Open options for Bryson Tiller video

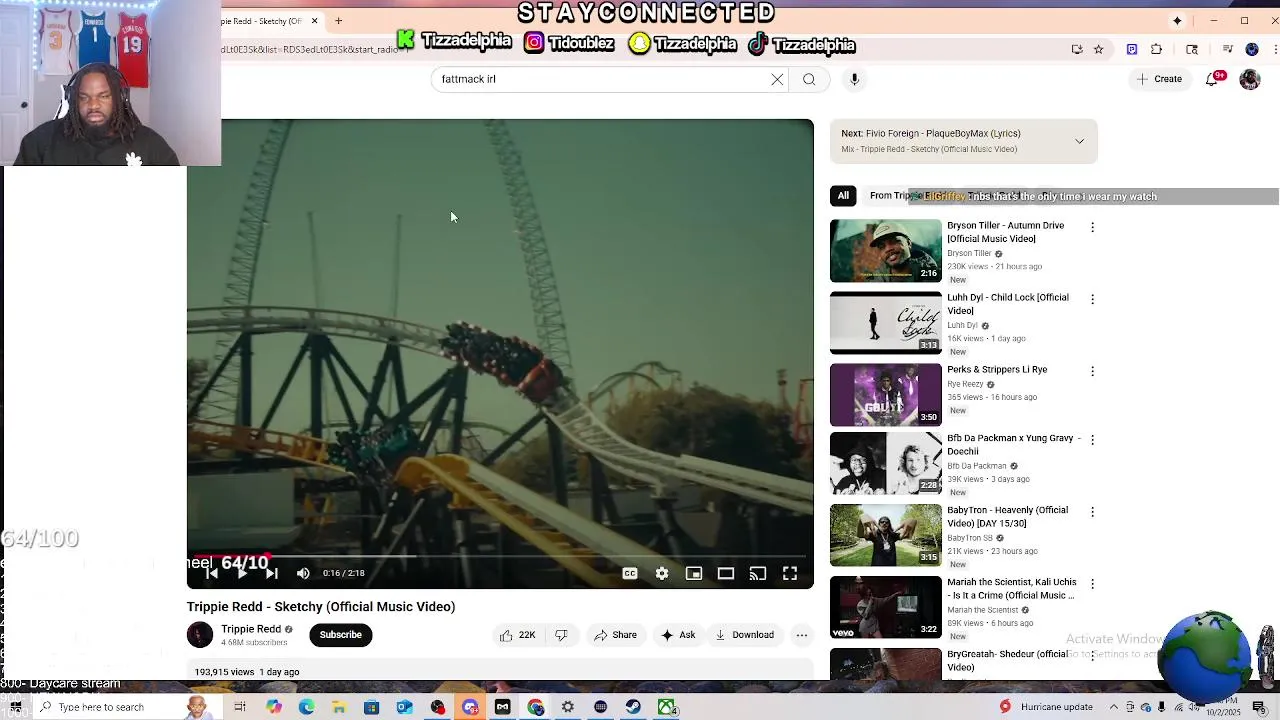(1092, 227)
